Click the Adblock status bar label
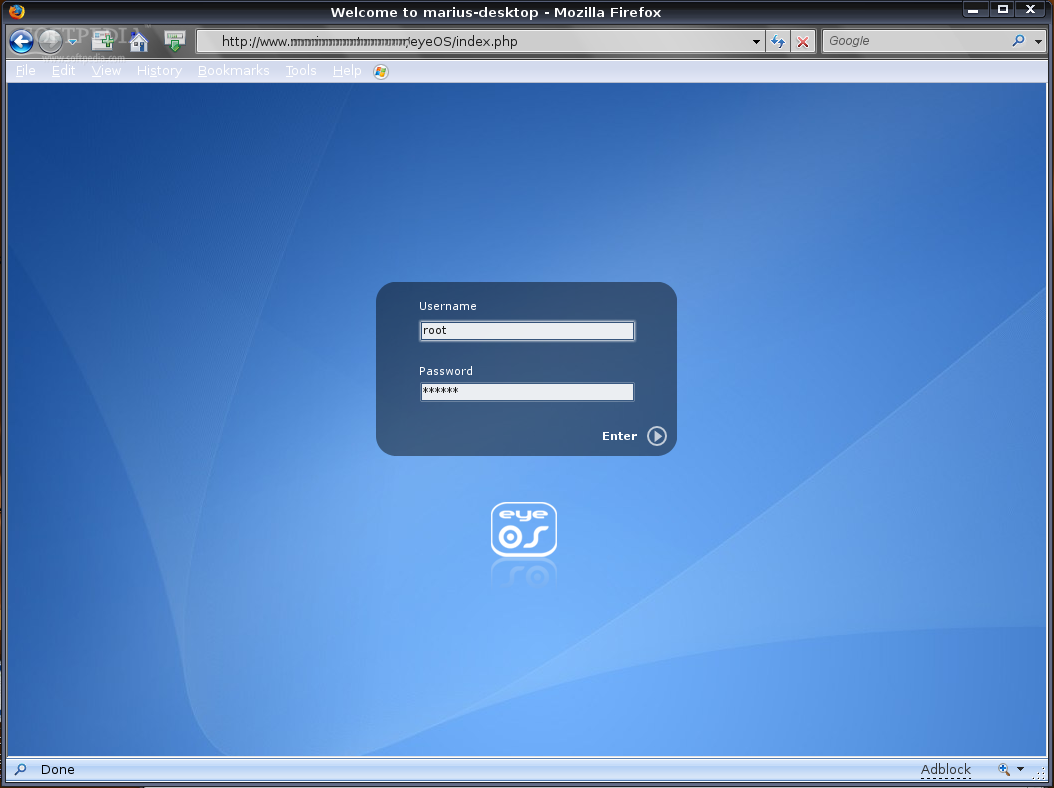The width and height of the screenshot is (1054, 788). 946,769
